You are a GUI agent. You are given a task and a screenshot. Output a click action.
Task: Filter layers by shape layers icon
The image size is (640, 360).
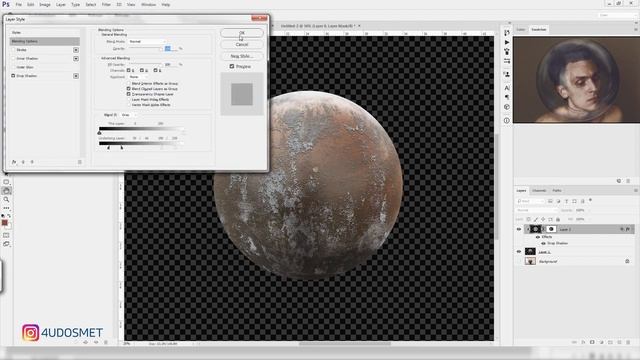(x=574, y=201)
